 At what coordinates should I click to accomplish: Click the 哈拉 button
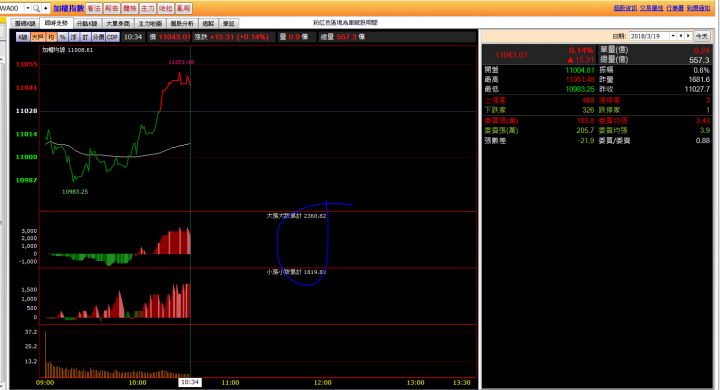(x=165, y=8)
